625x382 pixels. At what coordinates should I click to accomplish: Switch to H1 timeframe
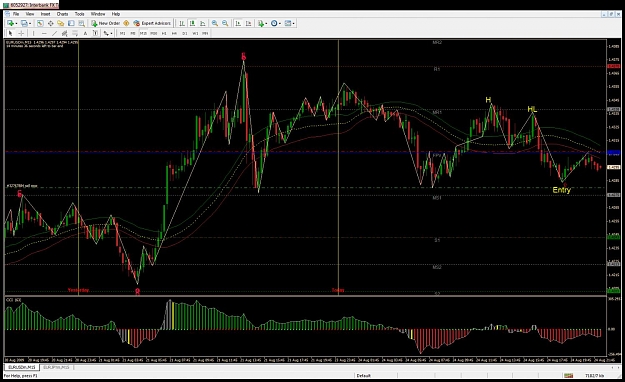pyautogui.click(x=164, y=33)
